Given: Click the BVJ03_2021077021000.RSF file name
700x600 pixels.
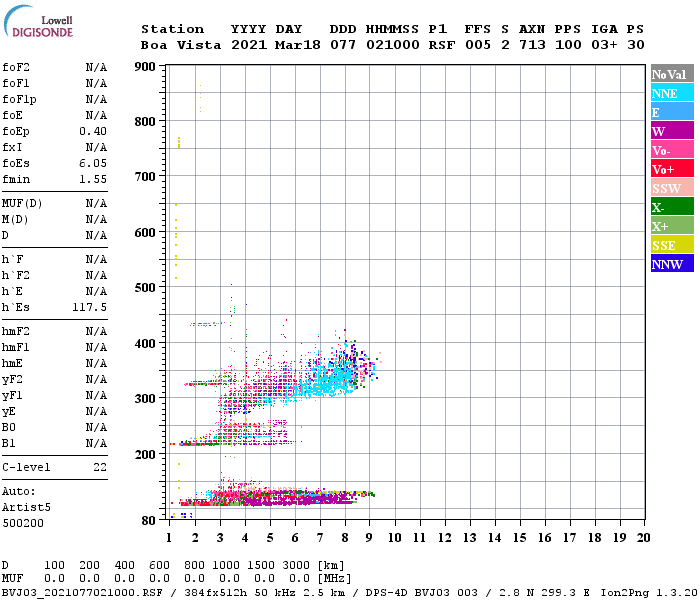Looking at the screenshot, I should (x=82, y=593).
